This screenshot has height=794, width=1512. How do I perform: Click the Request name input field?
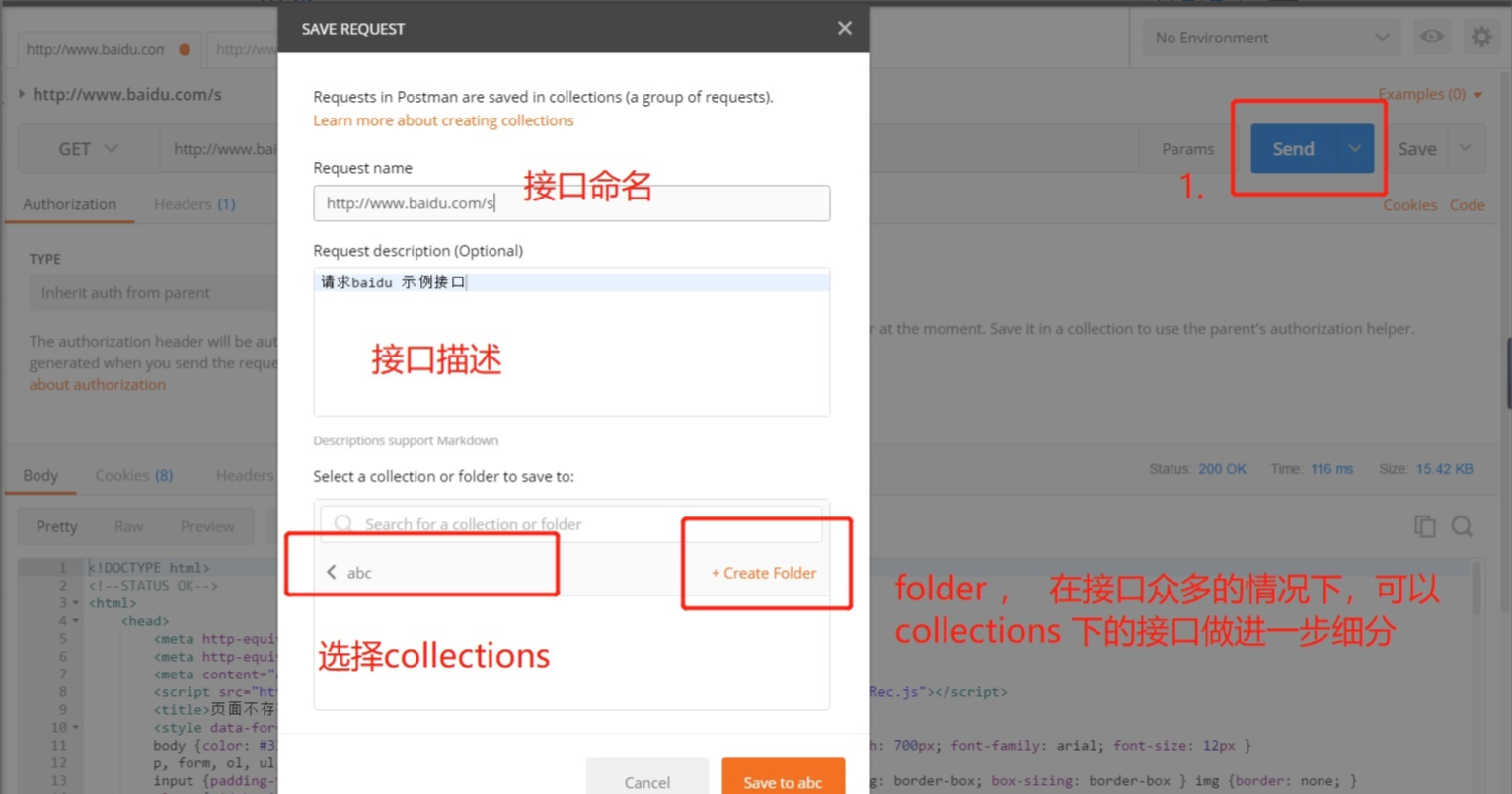click(571, 203)
